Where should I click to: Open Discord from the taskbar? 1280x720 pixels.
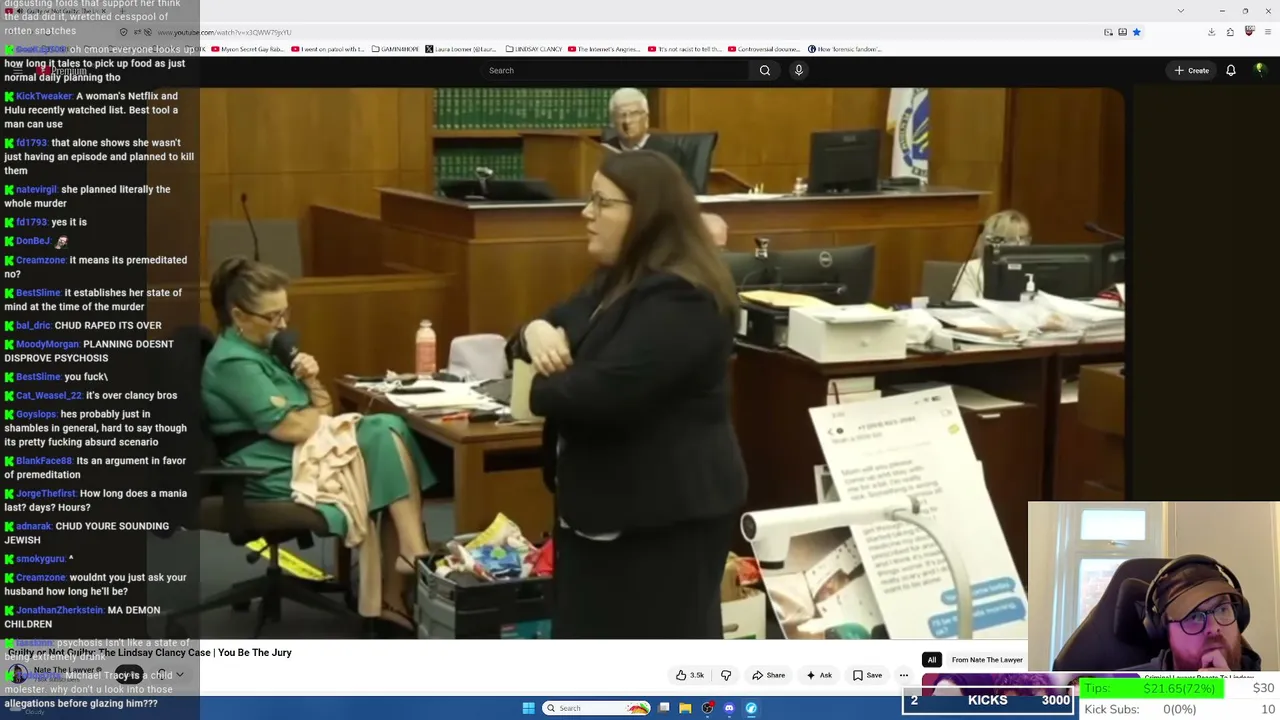point(729,708)
